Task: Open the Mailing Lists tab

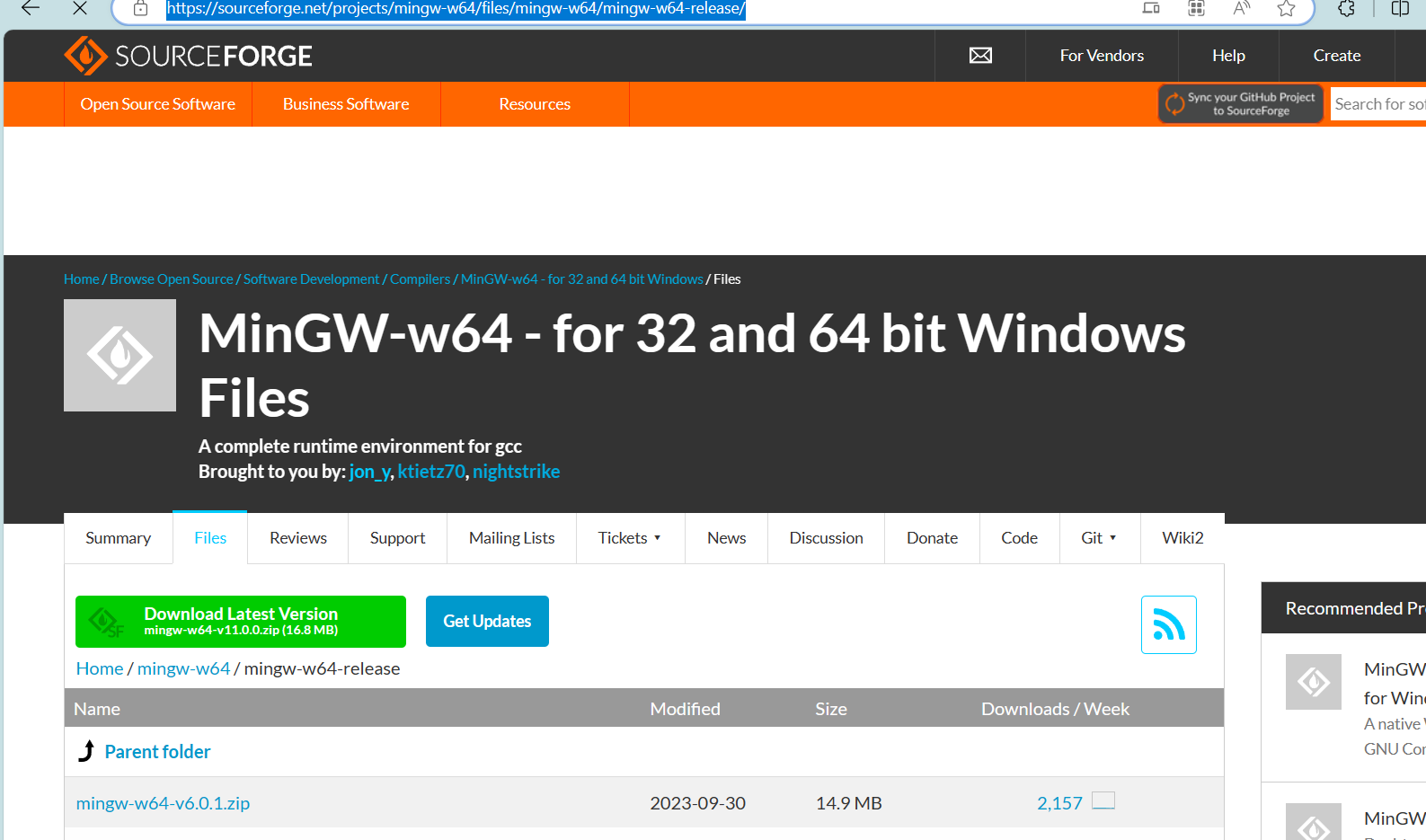Action: click(x=512, y=538)
